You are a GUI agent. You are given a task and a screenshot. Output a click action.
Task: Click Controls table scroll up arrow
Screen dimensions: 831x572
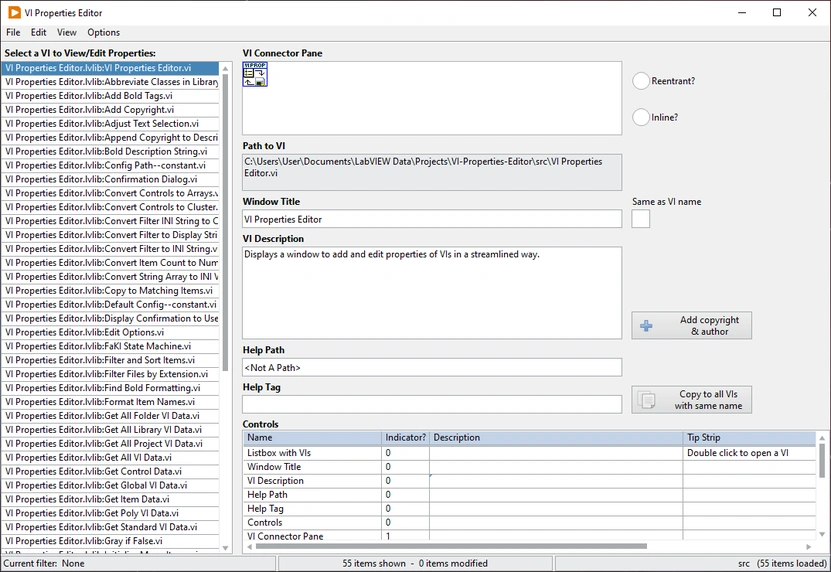click(x=822, y=438)
